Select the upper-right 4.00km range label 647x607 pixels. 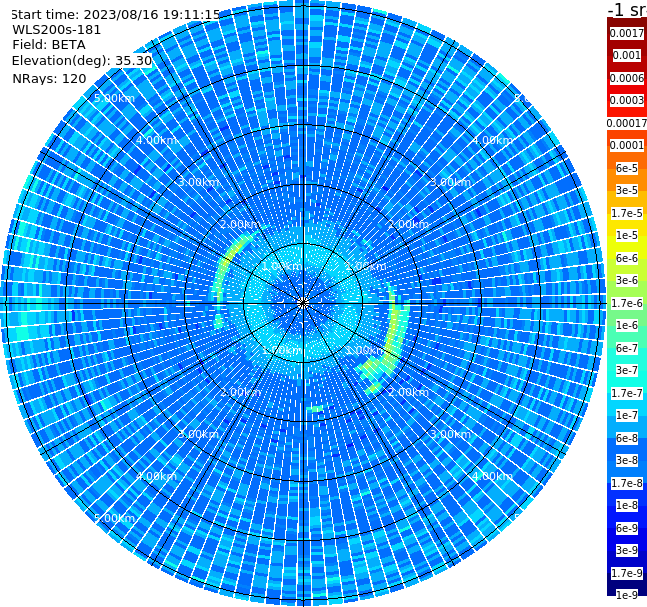pyautogui.click(x=492, y=140)
